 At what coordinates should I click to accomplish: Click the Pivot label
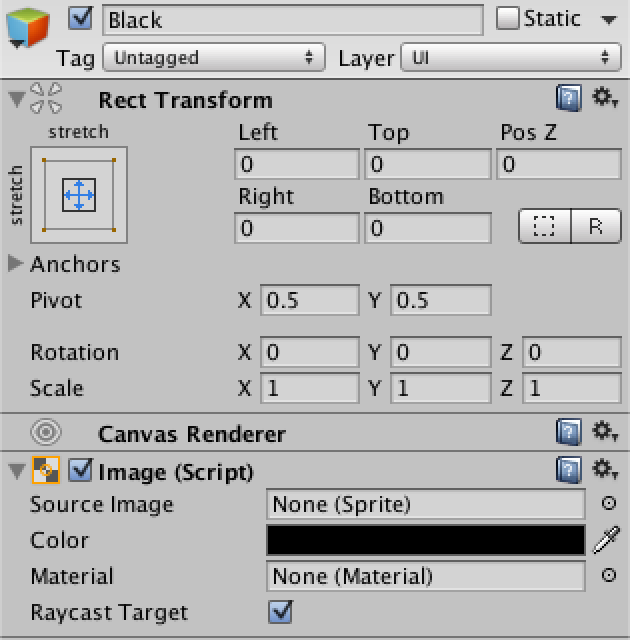[56, 300]
